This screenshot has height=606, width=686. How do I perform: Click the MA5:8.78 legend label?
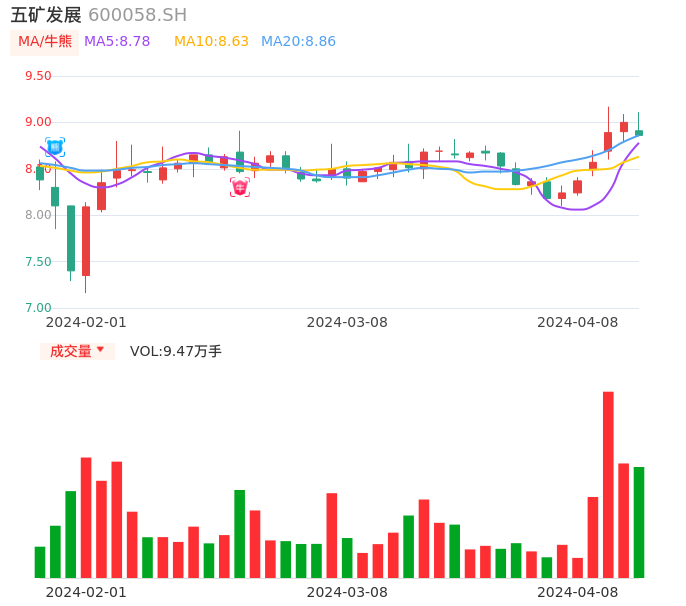click(117, 42)
